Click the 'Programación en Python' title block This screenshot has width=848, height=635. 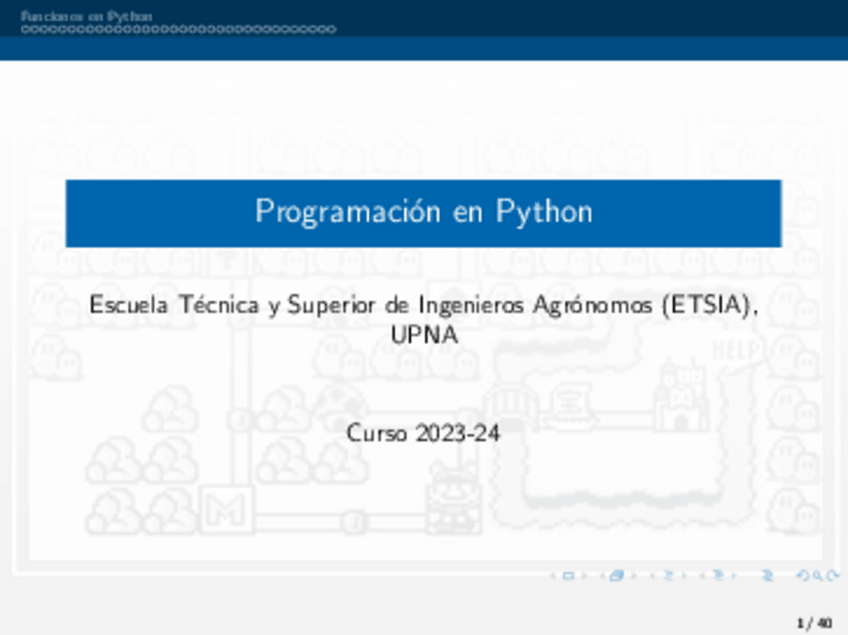pos(423,212)
